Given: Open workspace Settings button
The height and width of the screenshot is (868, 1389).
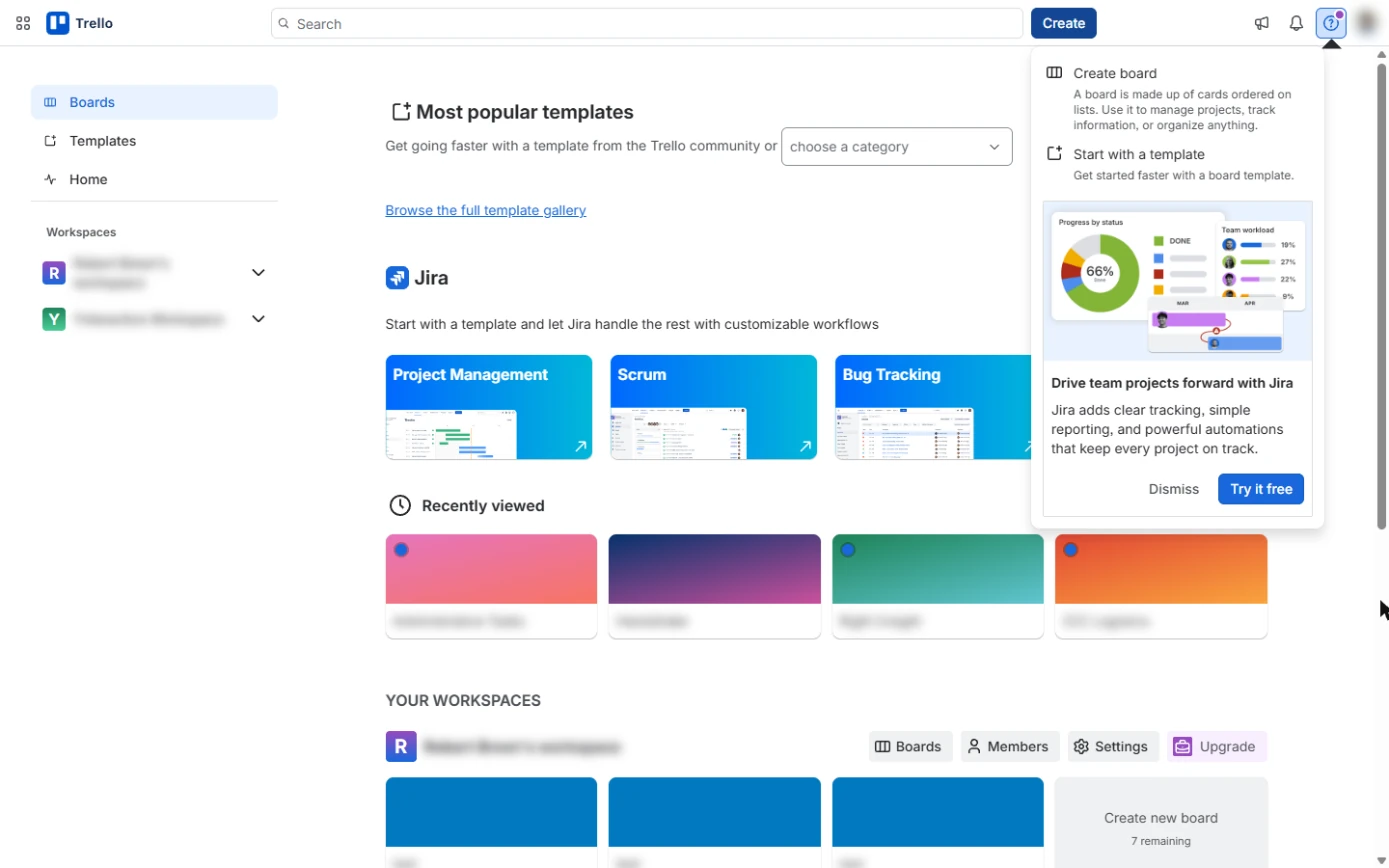Looking at the screenshot, I should 1113,746.
